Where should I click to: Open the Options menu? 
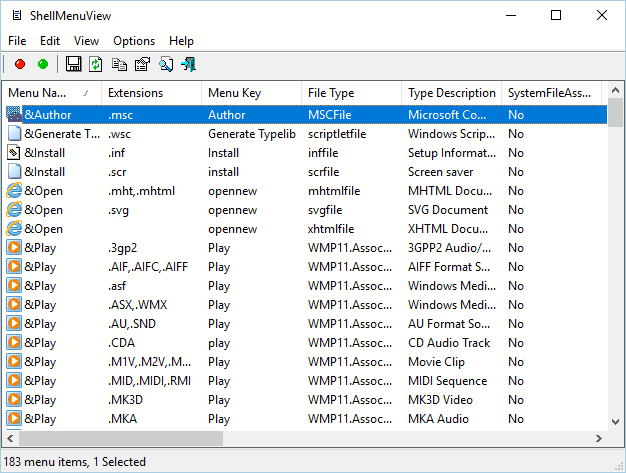134,41
